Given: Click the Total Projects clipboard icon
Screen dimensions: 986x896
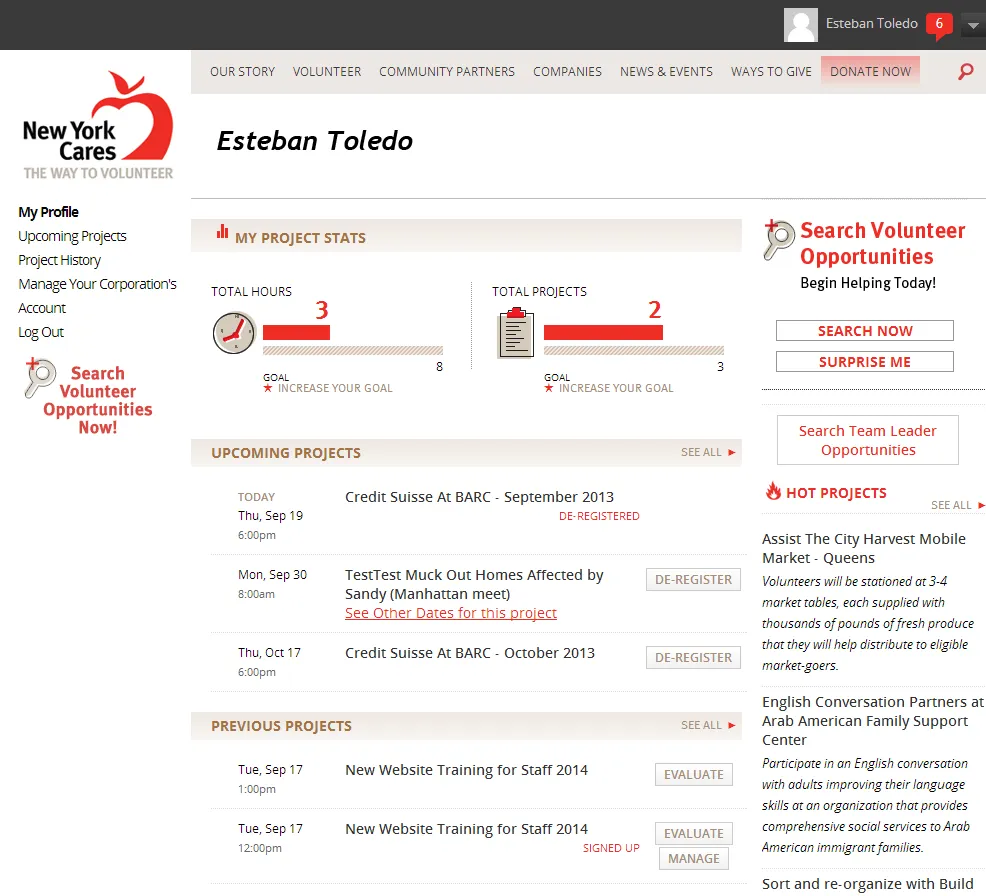Looking at the screenshot, I should coord(516,333).
